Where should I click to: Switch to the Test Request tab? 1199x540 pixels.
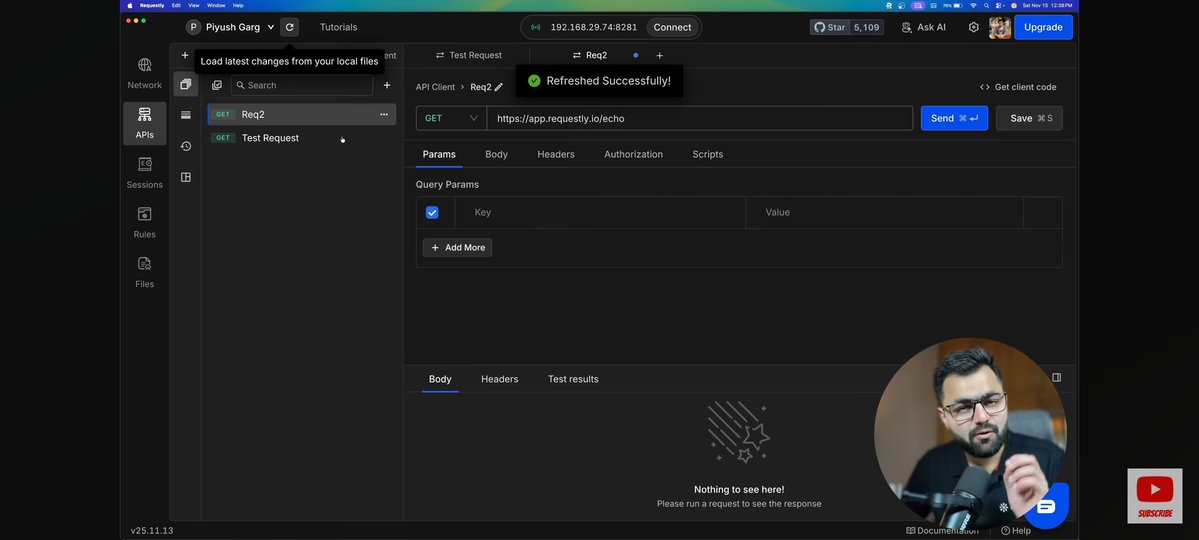click(x=468, y=55)
